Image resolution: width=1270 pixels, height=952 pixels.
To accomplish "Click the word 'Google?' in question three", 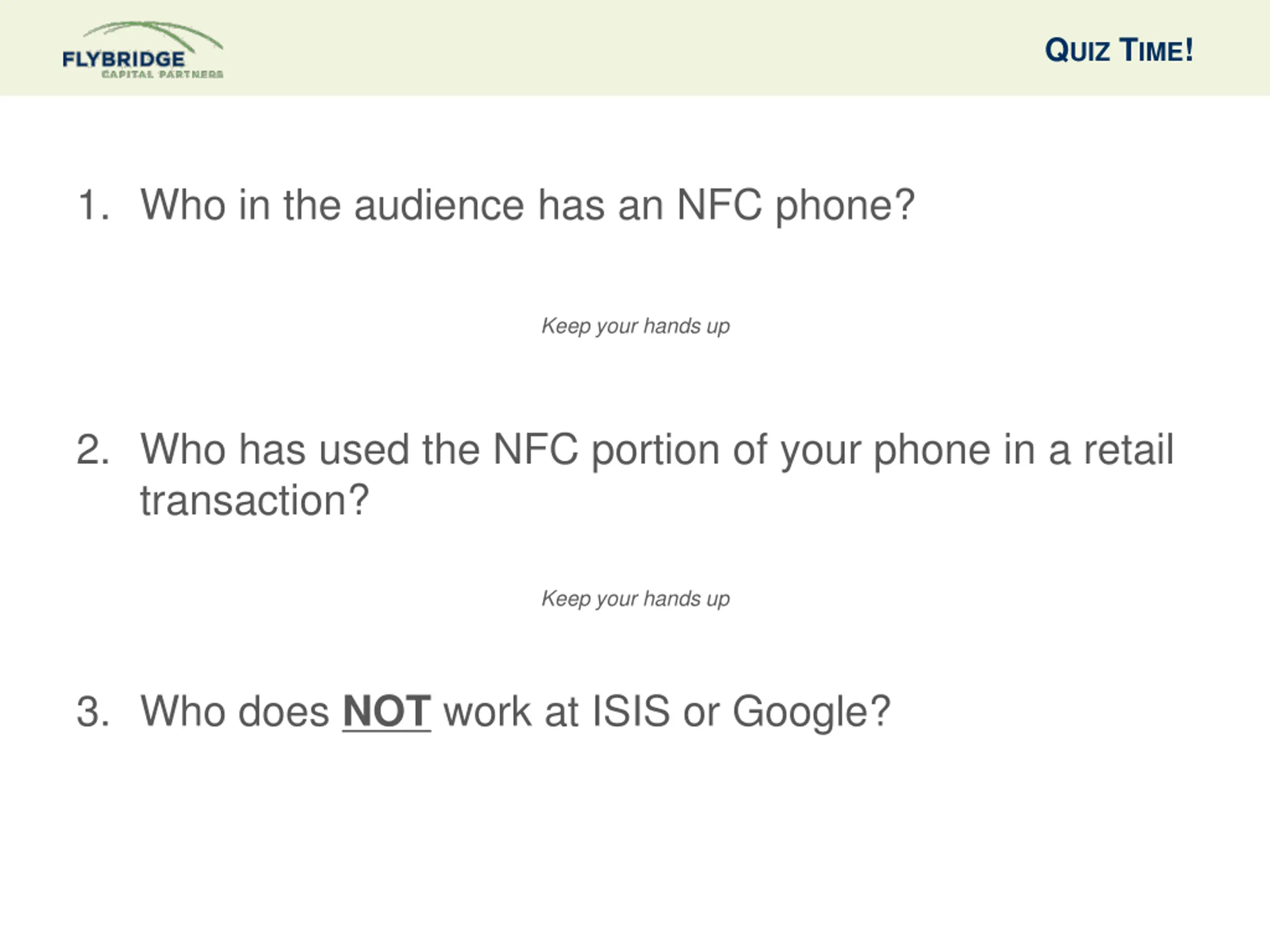I will [811, 712].
